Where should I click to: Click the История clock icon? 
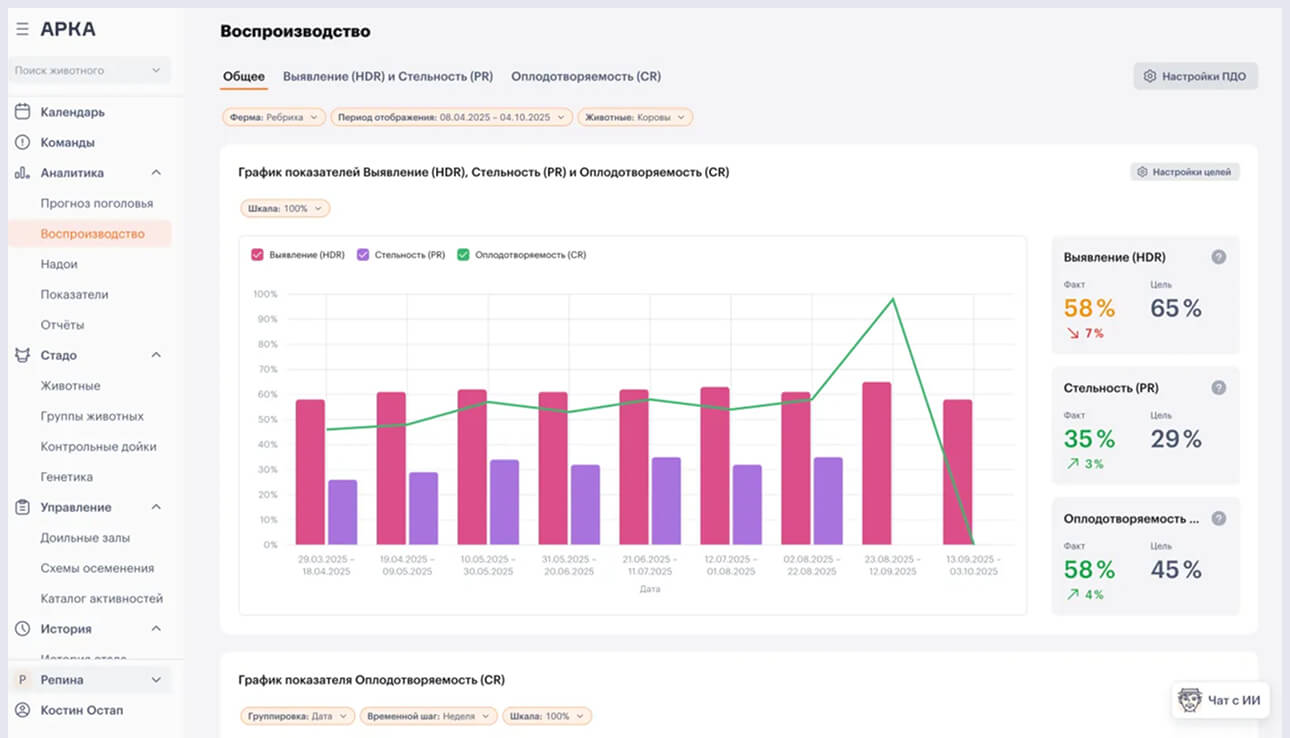click(x=22, y=629)
